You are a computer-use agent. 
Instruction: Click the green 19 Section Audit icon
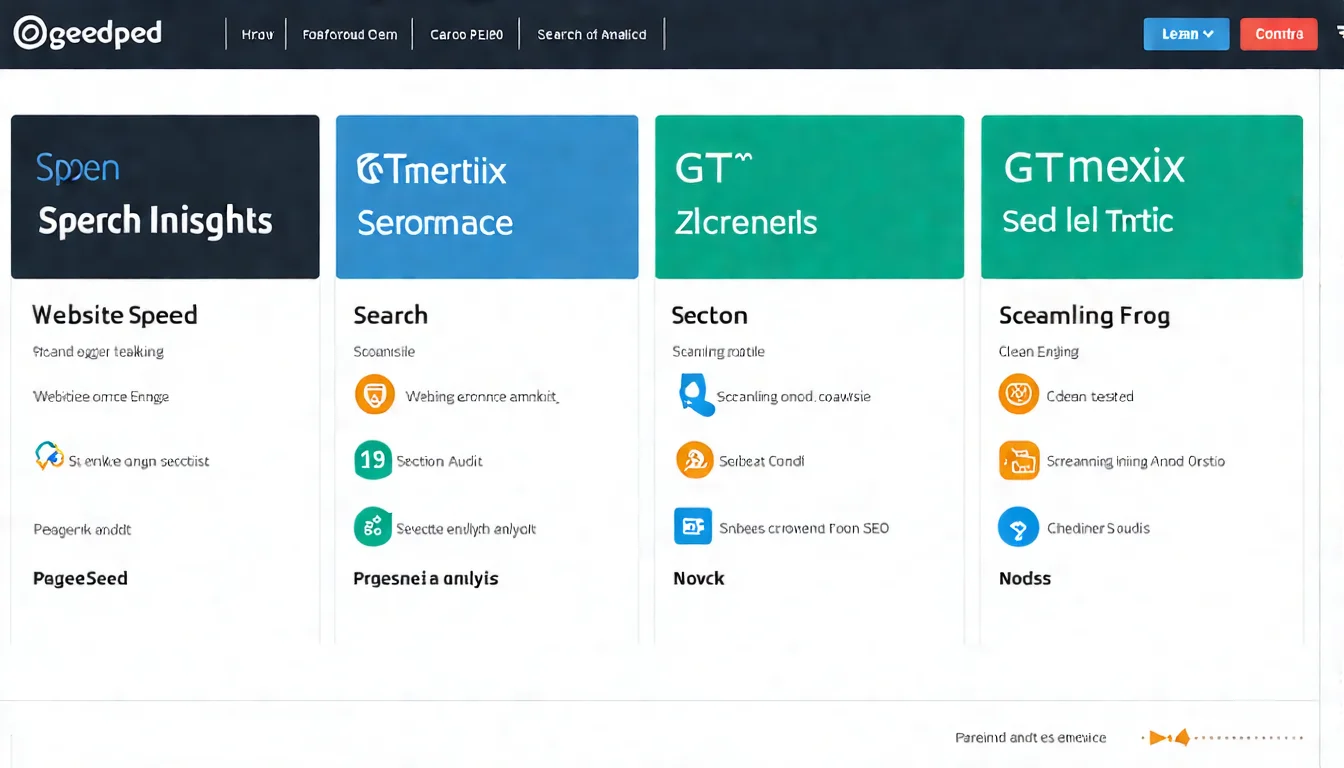tap(373, 460)
